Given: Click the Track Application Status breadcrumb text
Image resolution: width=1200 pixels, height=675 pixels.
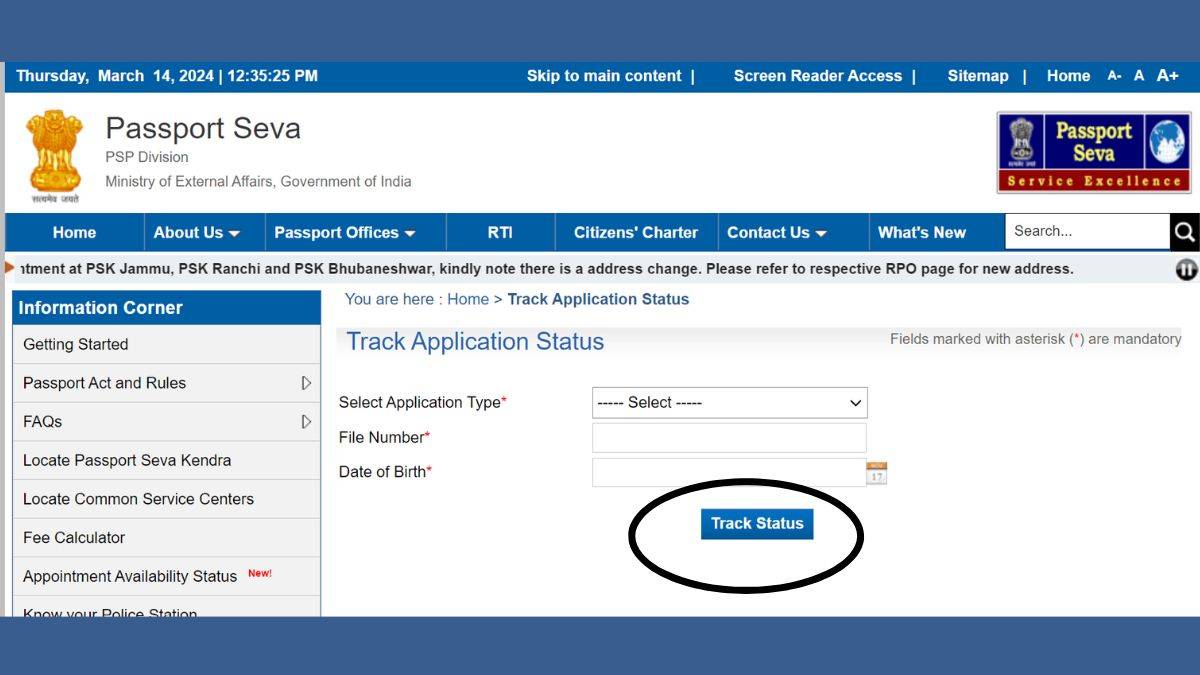Looking at the screenshot, I should (x=598, y=299).
